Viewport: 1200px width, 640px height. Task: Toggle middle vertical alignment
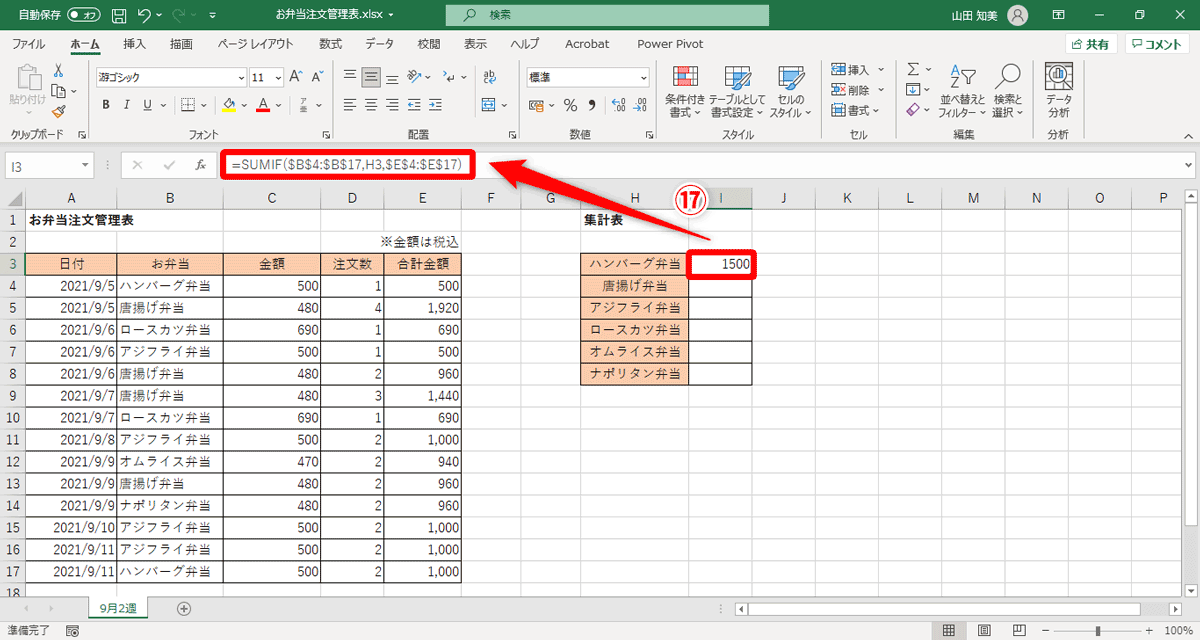pos(371,77)
